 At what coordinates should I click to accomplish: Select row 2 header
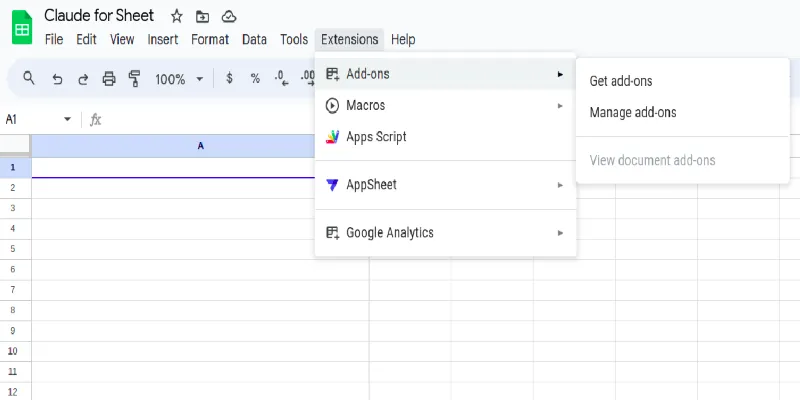[15, 188]
